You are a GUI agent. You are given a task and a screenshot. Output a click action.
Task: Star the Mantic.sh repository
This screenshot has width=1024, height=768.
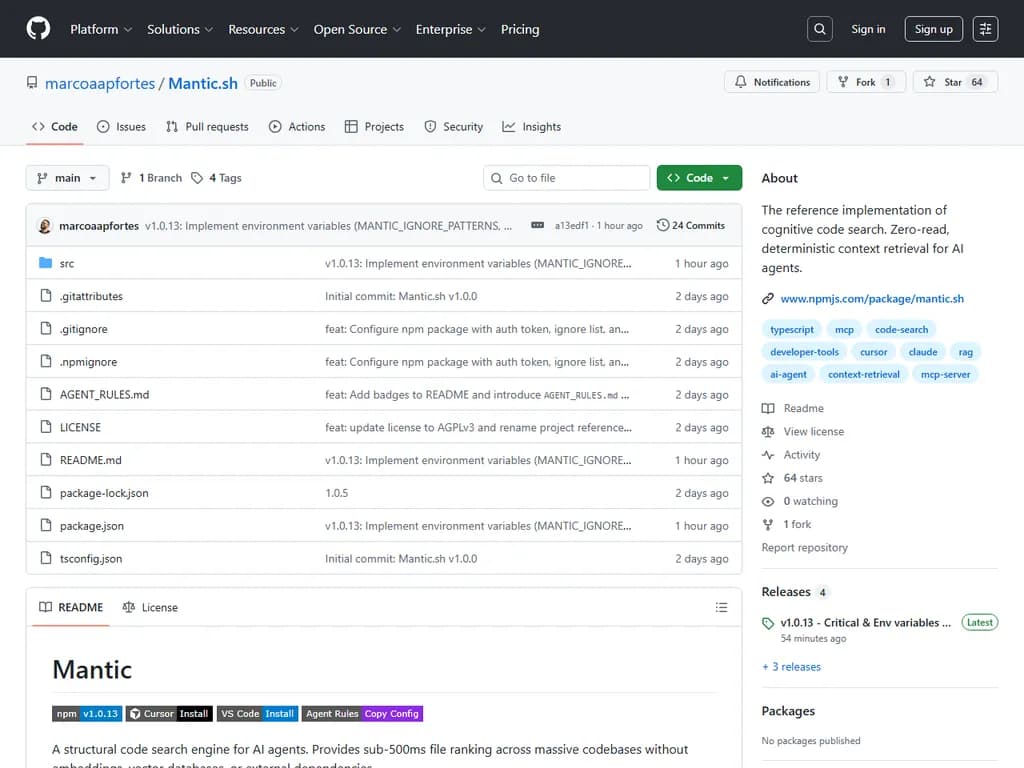pyautogui.click(x=955, y=82)
